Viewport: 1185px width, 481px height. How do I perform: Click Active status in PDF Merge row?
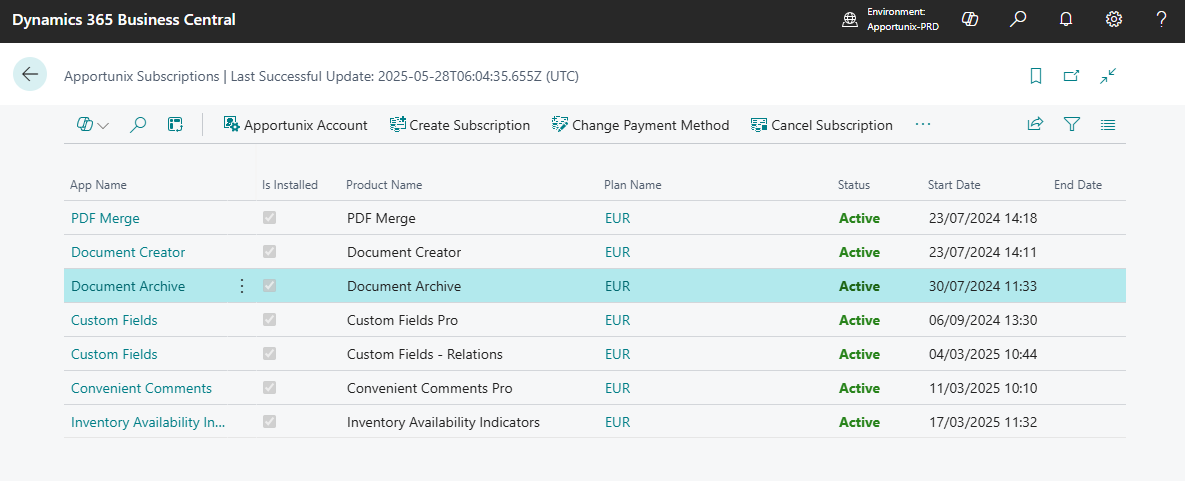pyautogui.click(x=859, y=218)
